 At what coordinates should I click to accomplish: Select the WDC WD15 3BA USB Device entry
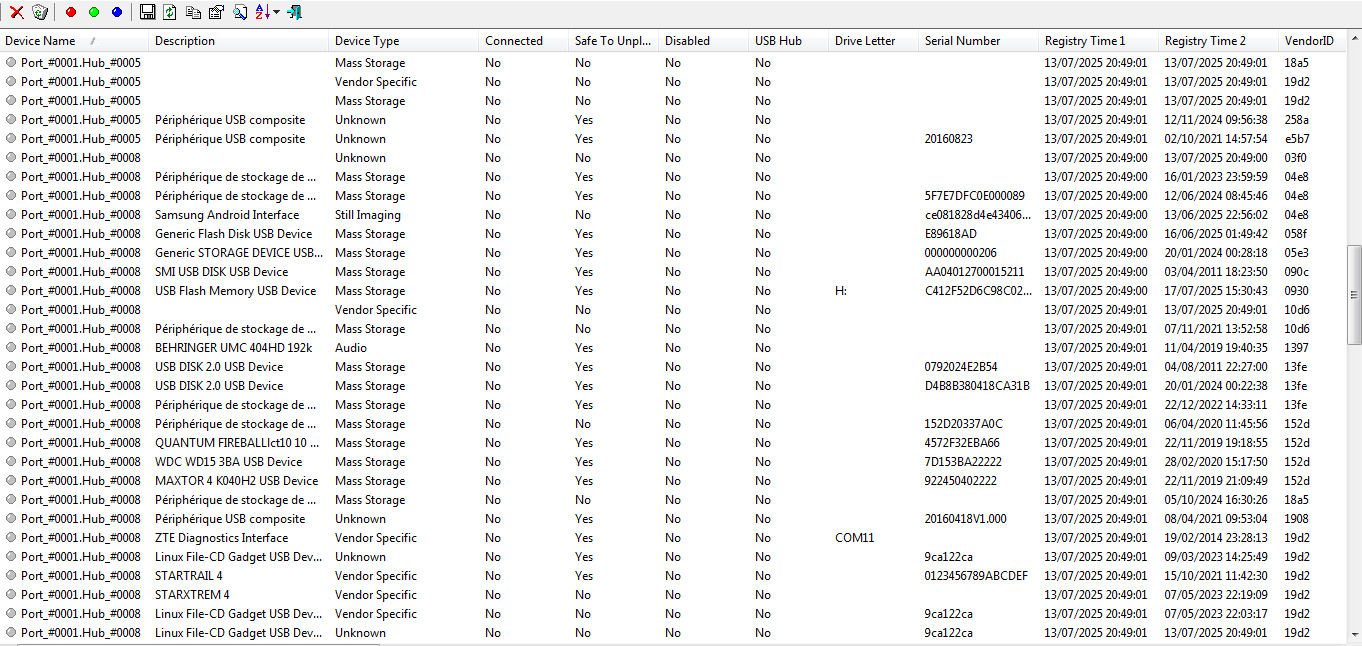pos(228,462)
